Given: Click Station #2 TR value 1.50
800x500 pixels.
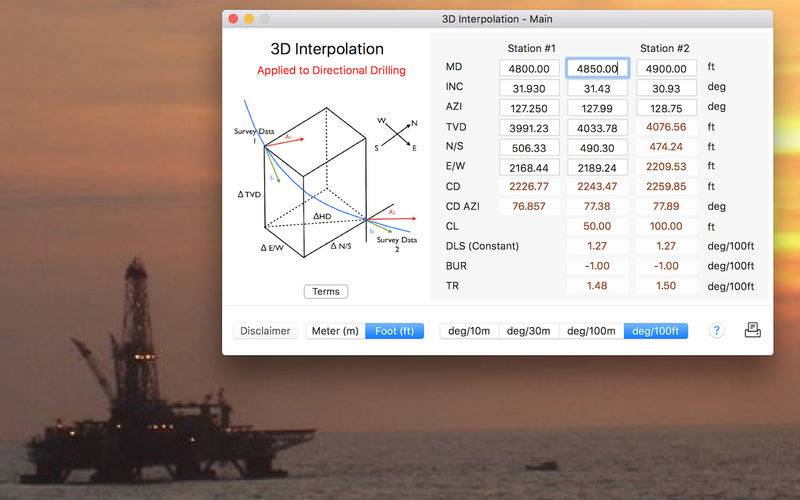Looking at the screenshot, I should [x=666, y=286].
